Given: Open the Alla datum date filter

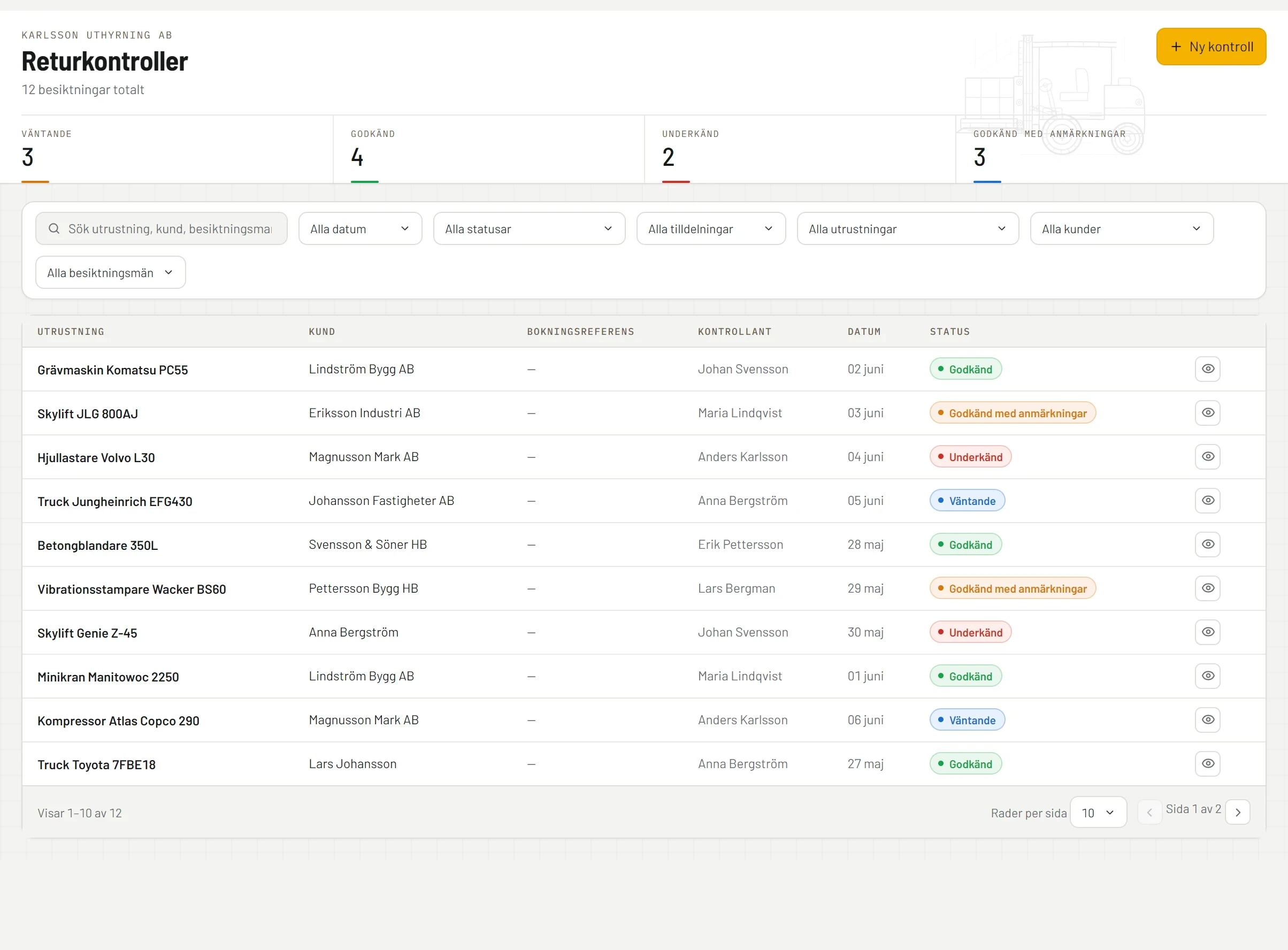Looking at the screenshot, I should tap(360, 229).
